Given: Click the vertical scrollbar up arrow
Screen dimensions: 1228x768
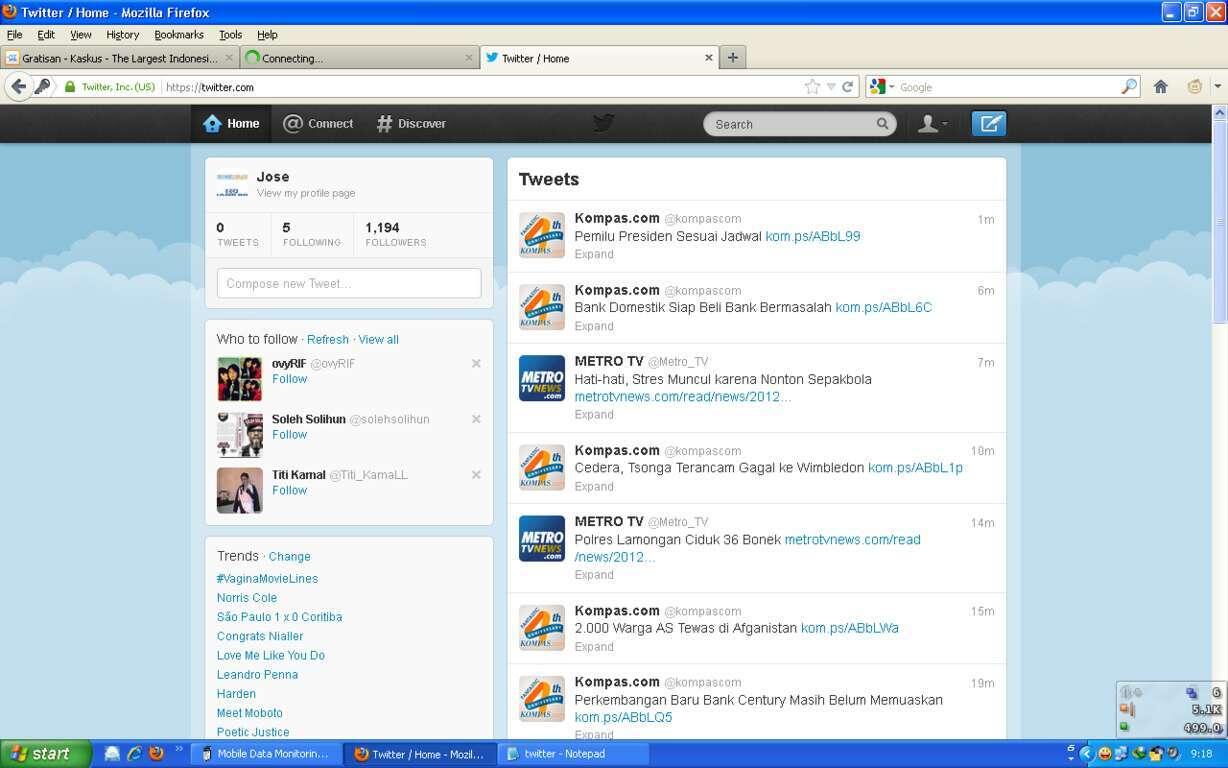Looking at the screenshot, I should coord(1220,112).
